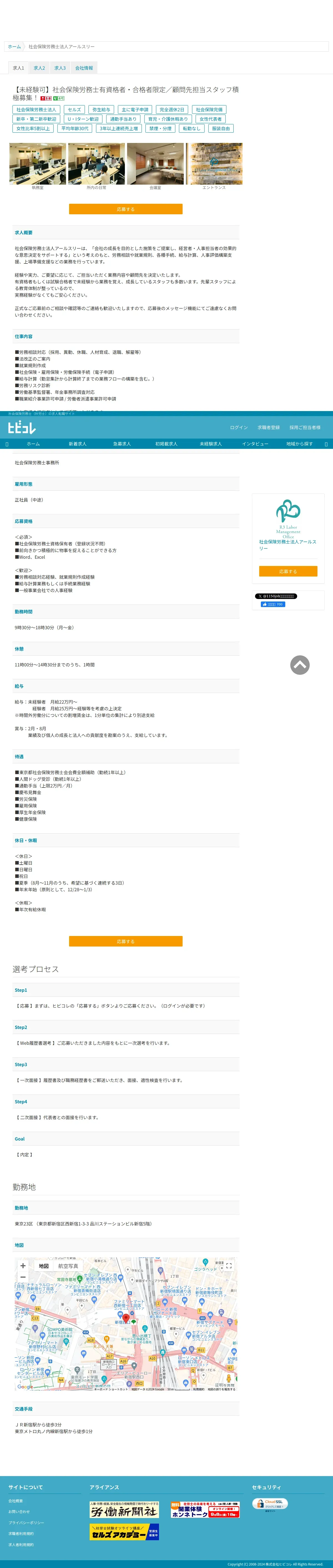Open 会議室 photo thumbnail

click(155, 164)
